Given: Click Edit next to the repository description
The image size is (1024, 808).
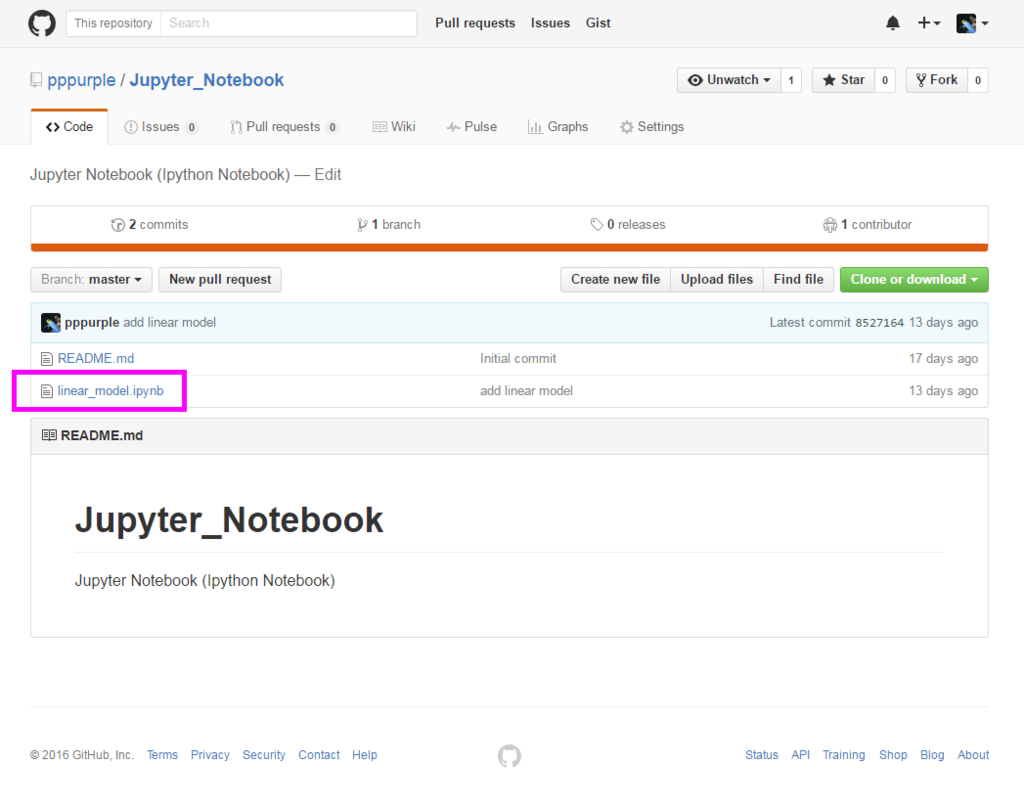Looking at the screenshot, I should [328, 174].
